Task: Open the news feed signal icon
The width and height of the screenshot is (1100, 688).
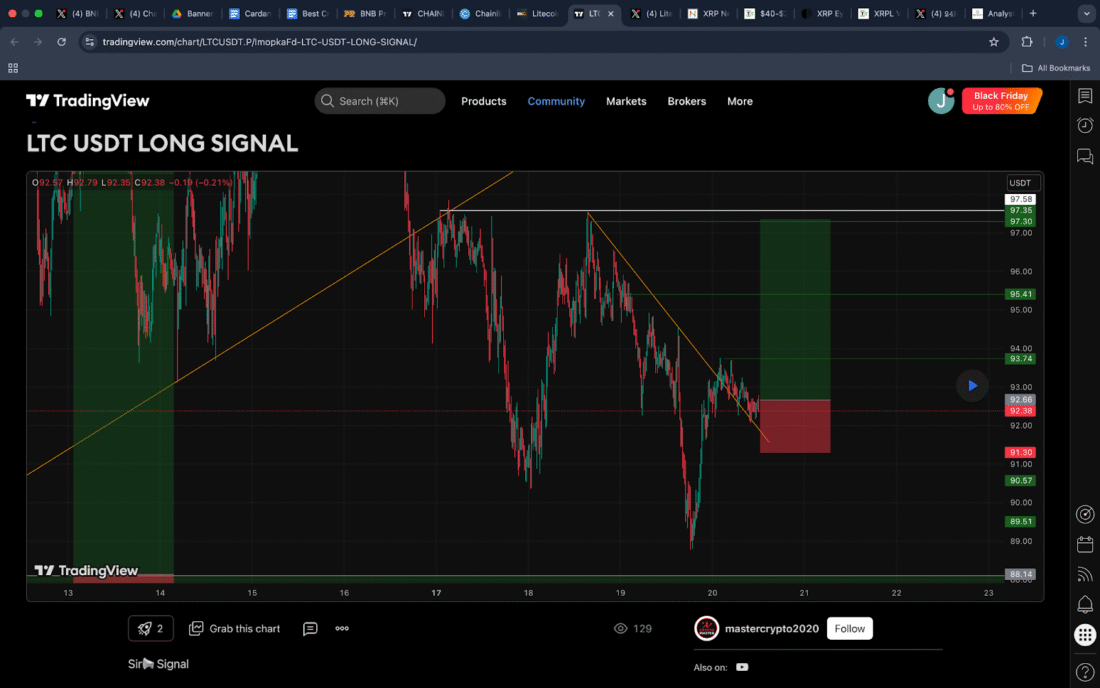Action: pyautogui.click(x=1084, y=574)
